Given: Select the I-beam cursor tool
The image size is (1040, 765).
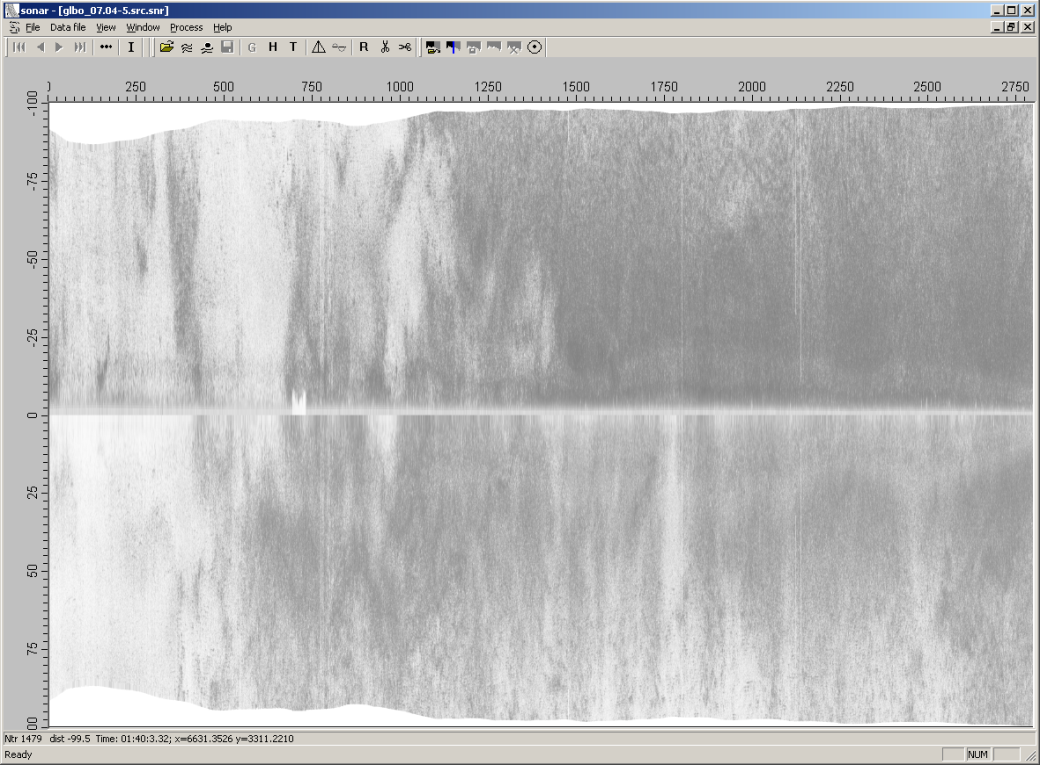Looking at the screenshot, I should click(131, 47).
